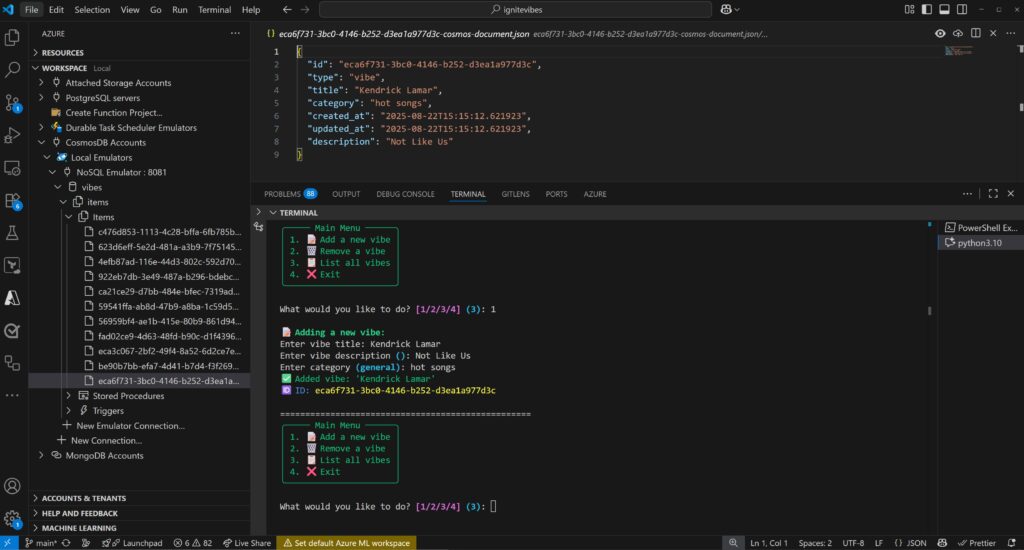Open the Remote Explorer view
1024x550 pixels.
pos(12,168)
